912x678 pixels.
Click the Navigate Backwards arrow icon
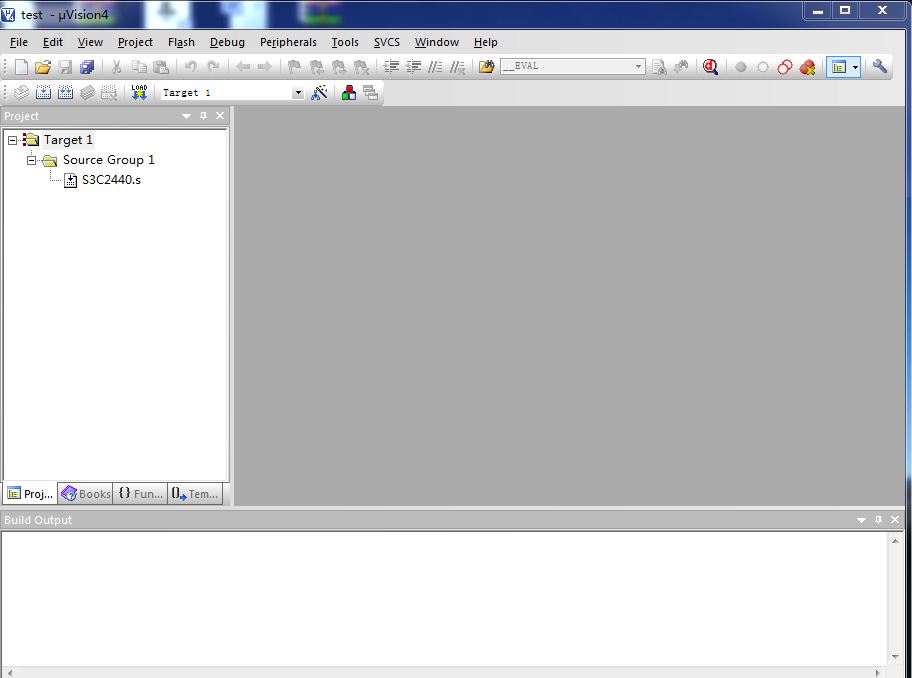point(243,67)
